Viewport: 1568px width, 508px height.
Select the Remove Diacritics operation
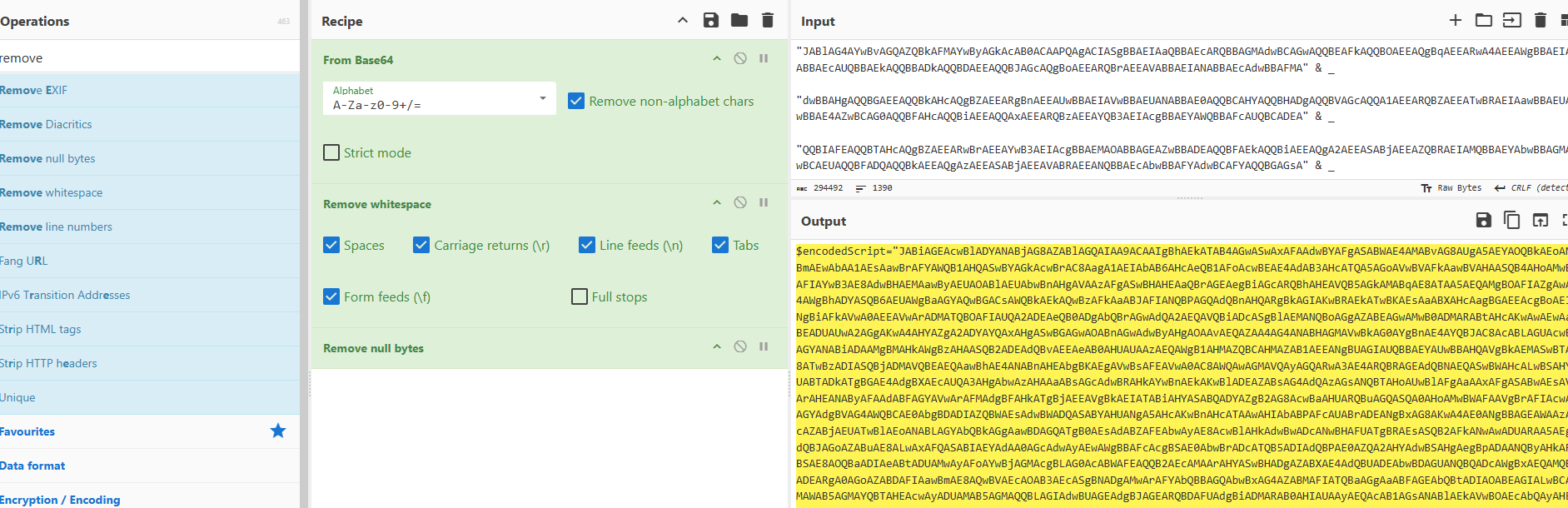tap(150, 124)
